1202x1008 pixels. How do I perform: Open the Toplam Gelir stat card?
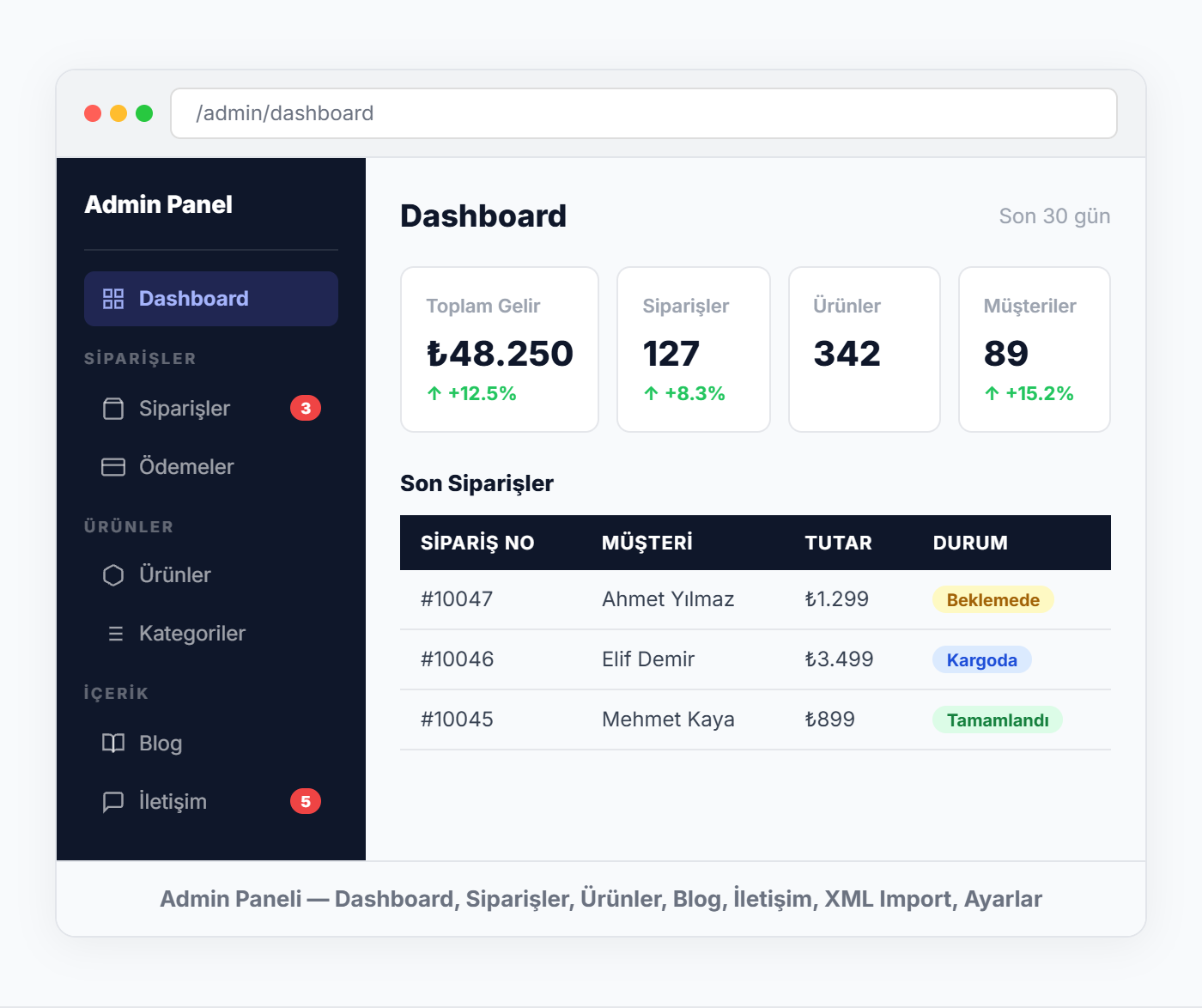click(x=500, y=349)
